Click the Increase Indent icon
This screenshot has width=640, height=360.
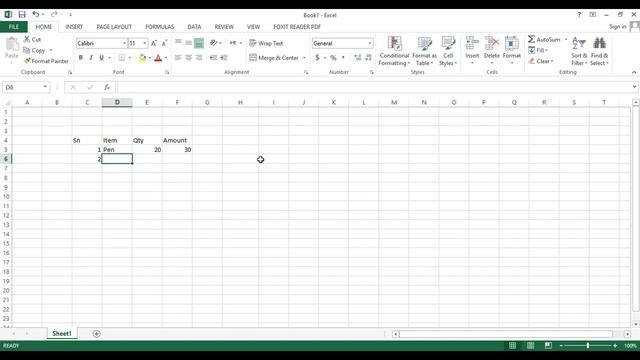(224, 58)
